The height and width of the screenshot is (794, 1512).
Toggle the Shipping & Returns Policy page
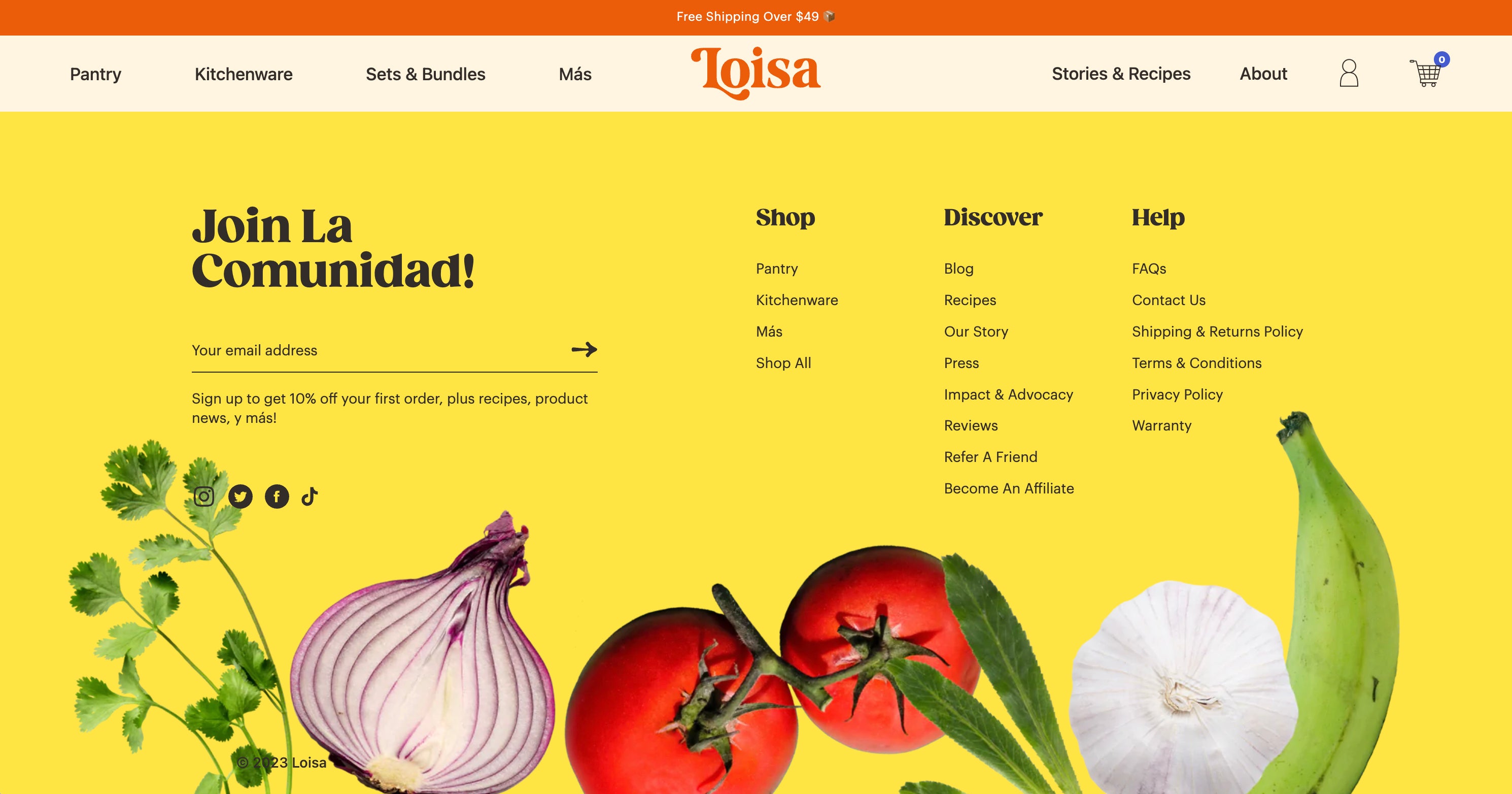click(1217, 331)
